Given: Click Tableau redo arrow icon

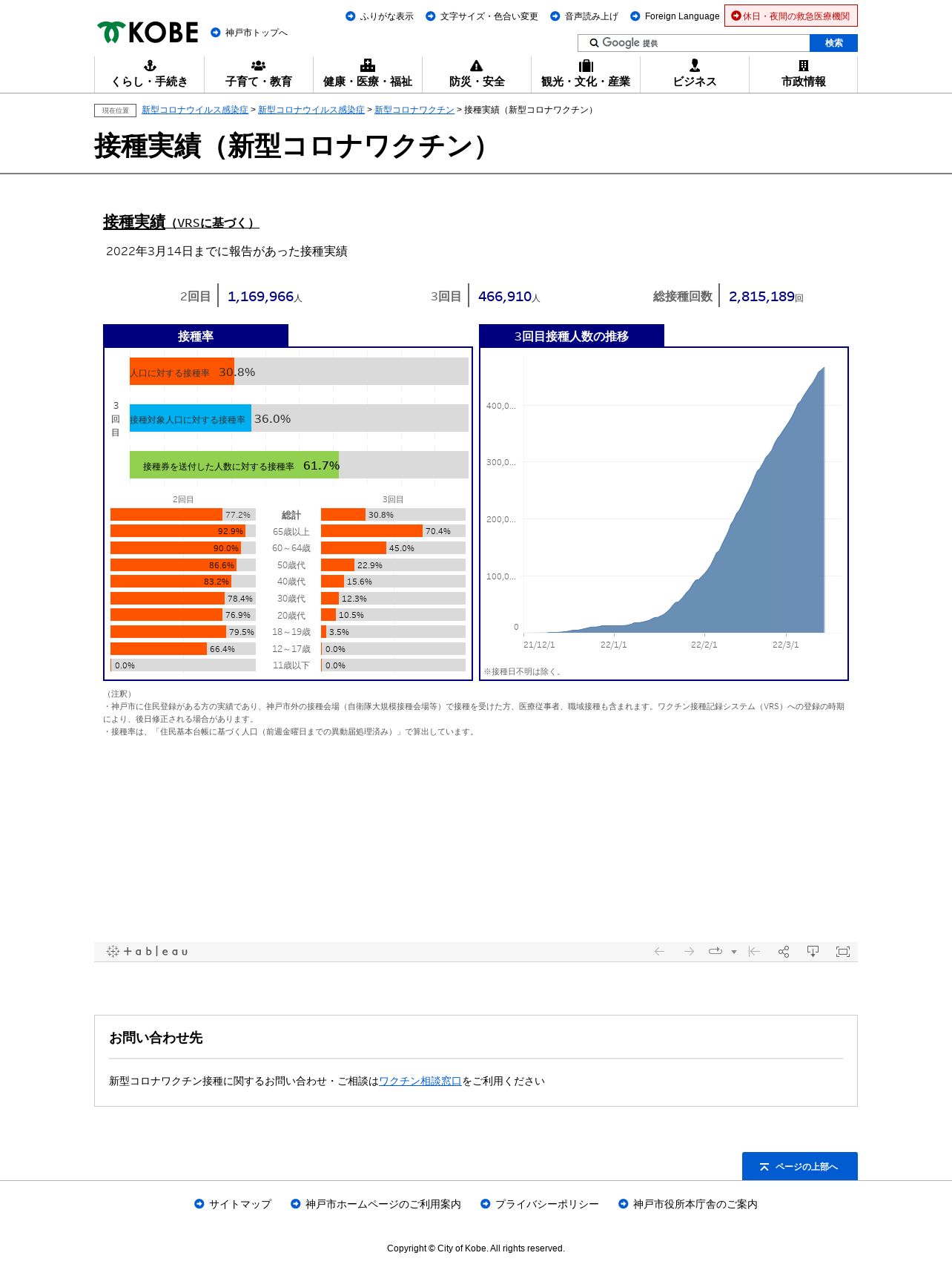Looking at the screenshot, I should (x=689, y=951).
